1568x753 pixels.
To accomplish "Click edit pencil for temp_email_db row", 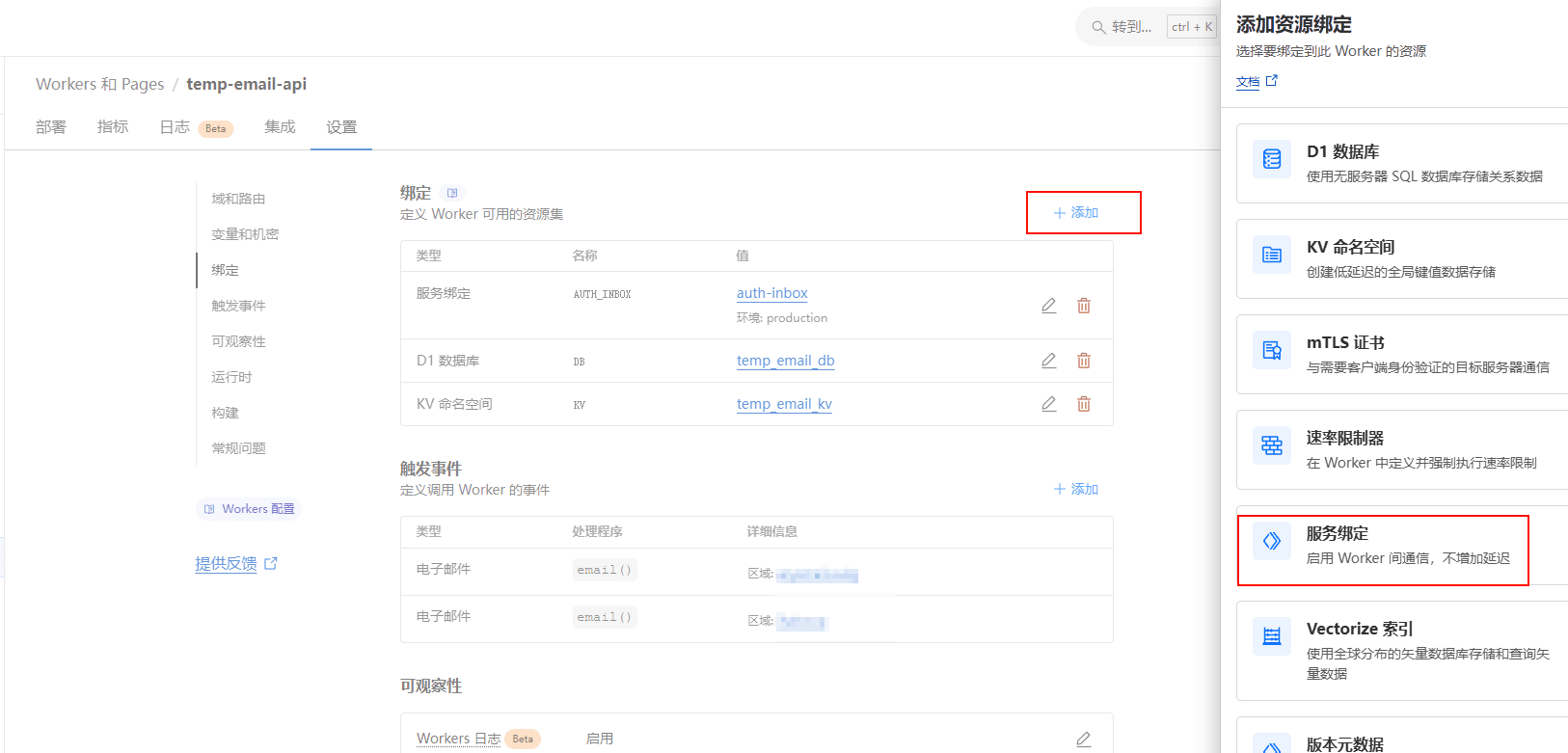I will click(1048, 361).
